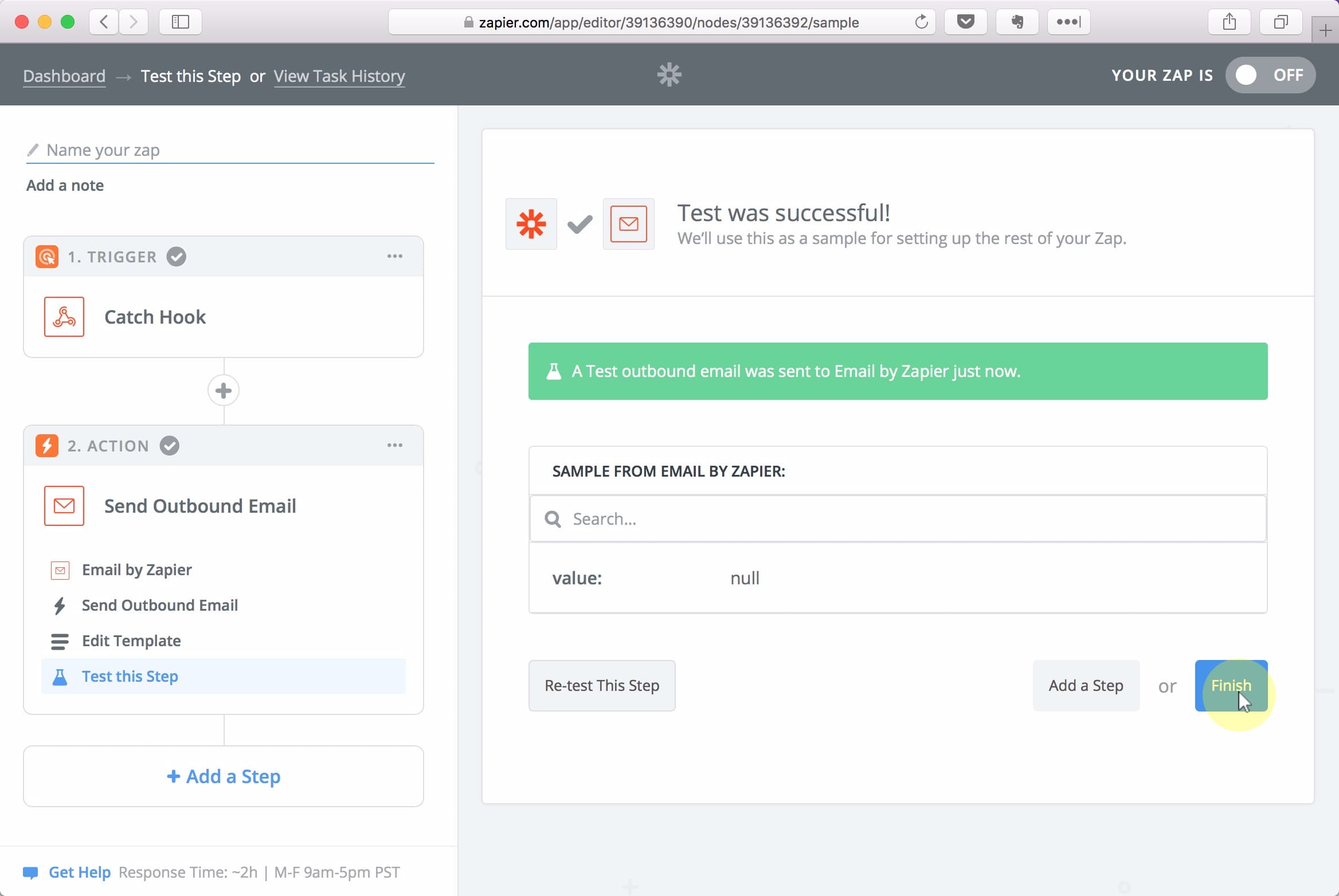
Task: Click the trigger step orange icon
Action: tap(47, 257)
